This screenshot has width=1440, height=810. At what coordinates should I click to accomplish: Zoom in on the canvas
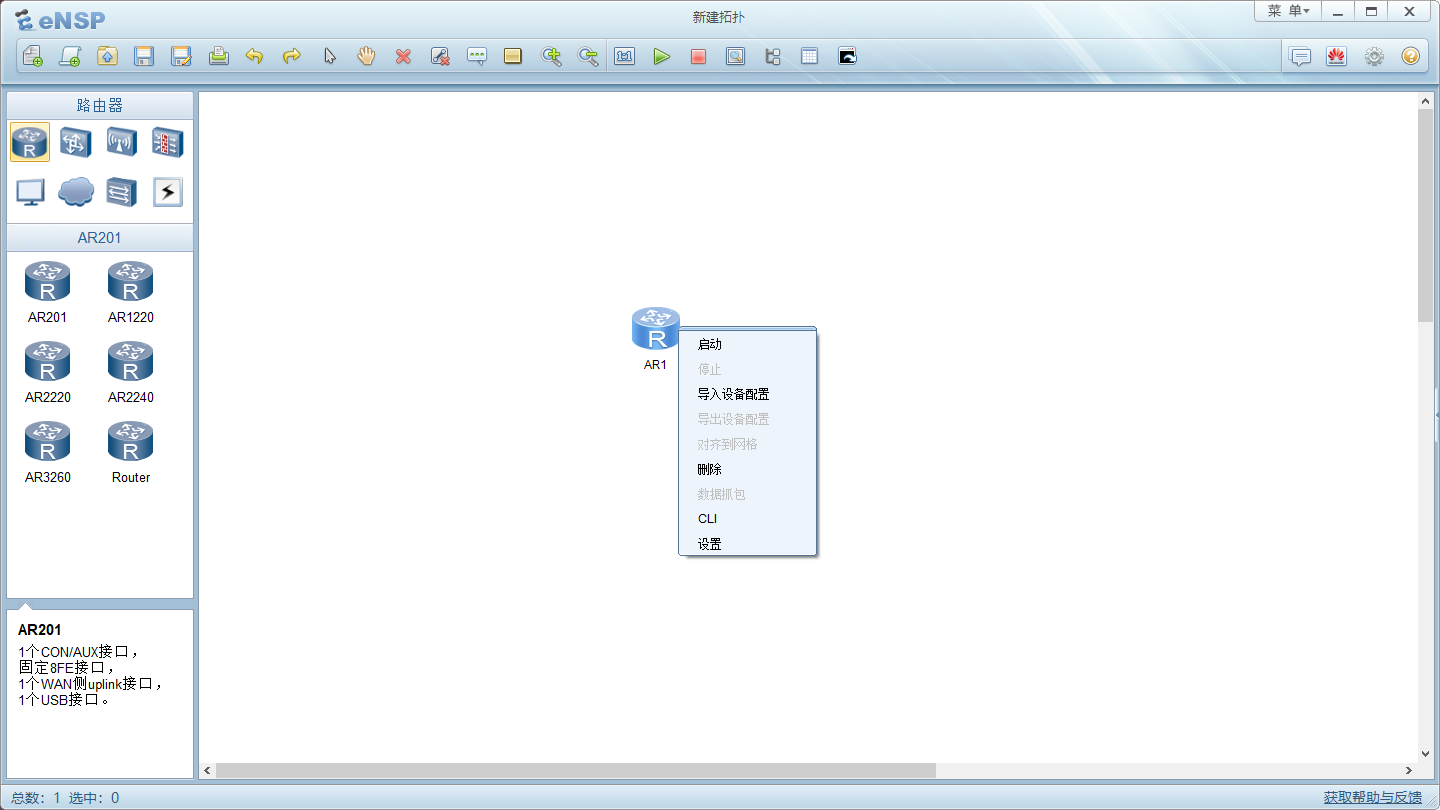pyautogui.click(x=551, y=56)
